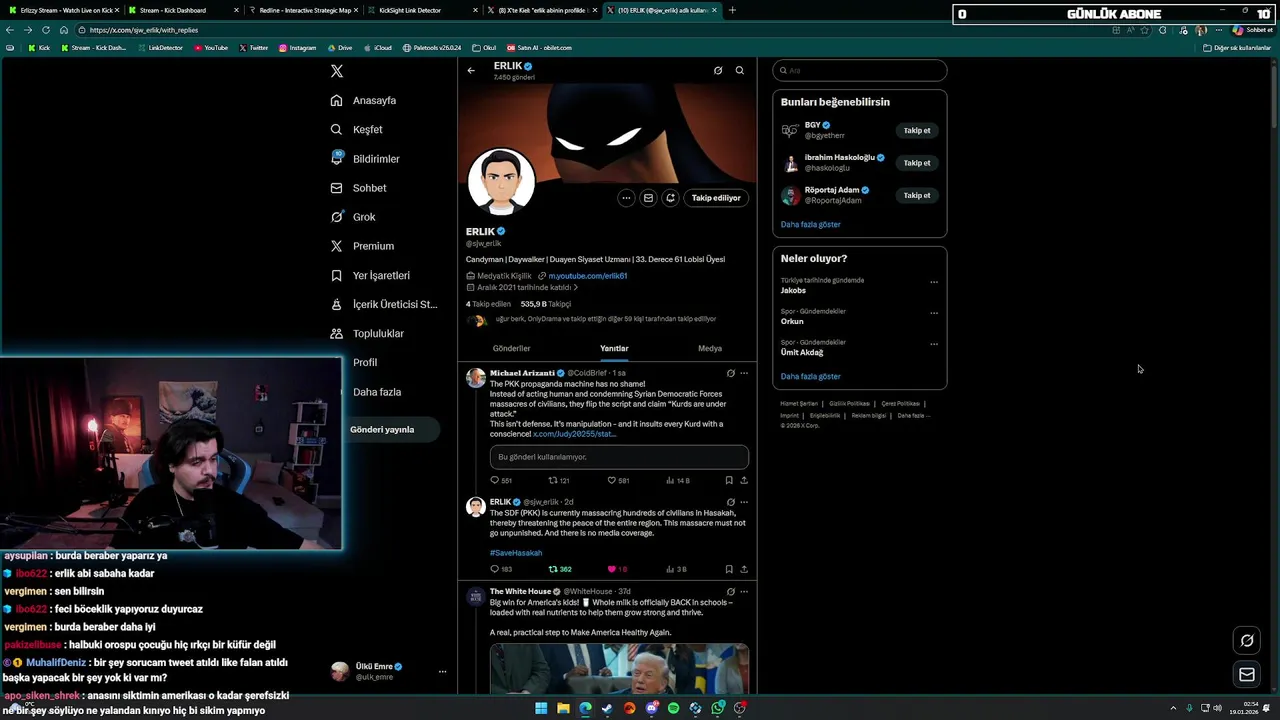The width and height of the screenshot is (1280, 720).
Task: Open Windows Start menu
Action: click(541, 708)
